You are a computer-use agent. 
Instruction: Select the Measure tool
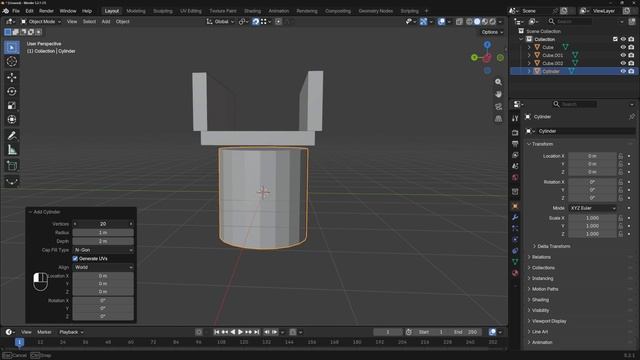tap(11, 150)
